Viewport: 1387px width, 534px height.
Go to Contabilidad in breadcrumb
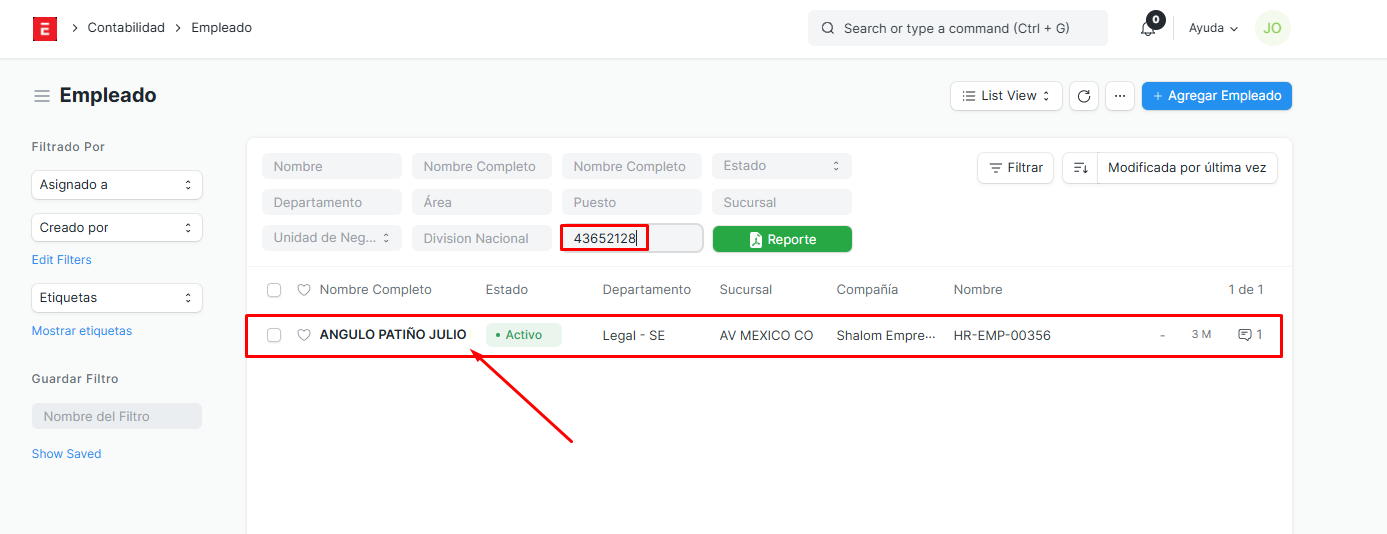click(x=126, y=28)
